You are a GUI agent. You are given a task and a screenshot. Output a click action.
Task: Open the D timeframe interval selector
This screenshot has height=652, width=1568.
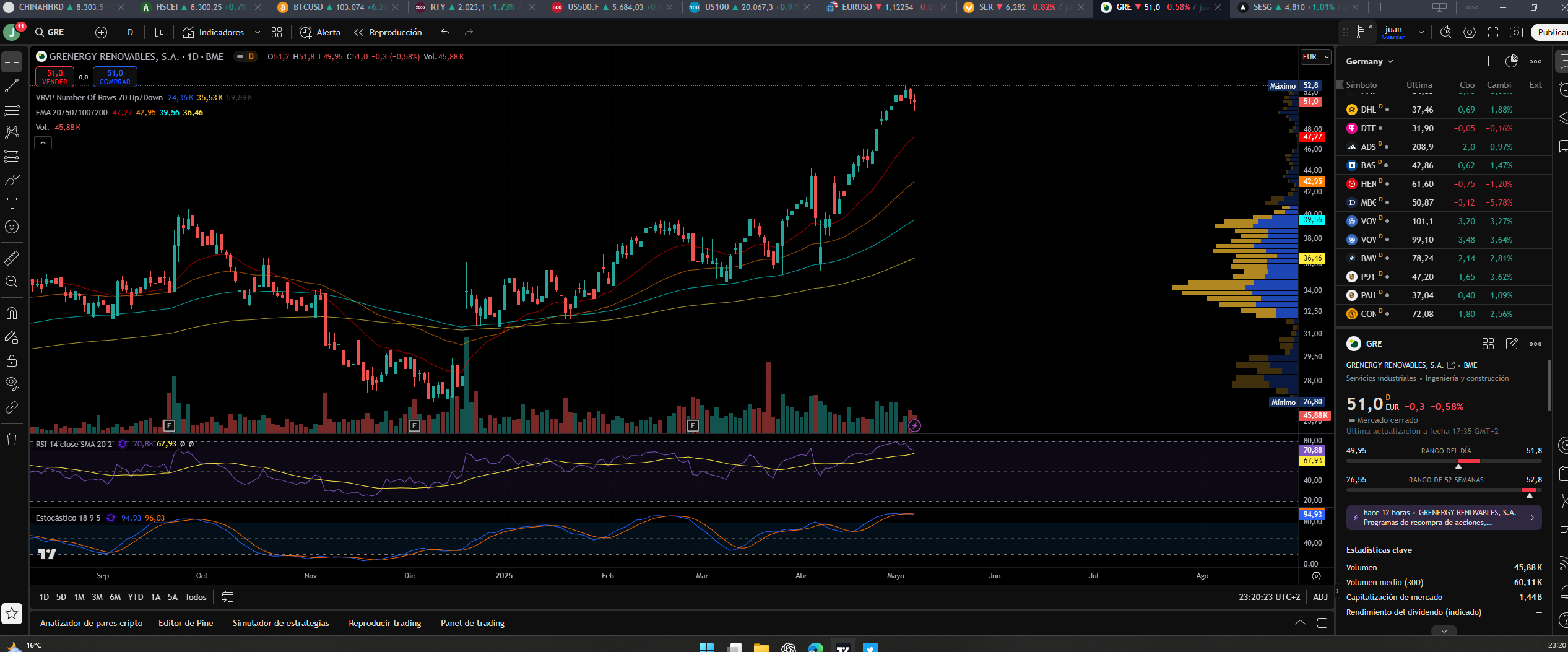[x=130, y=32]
